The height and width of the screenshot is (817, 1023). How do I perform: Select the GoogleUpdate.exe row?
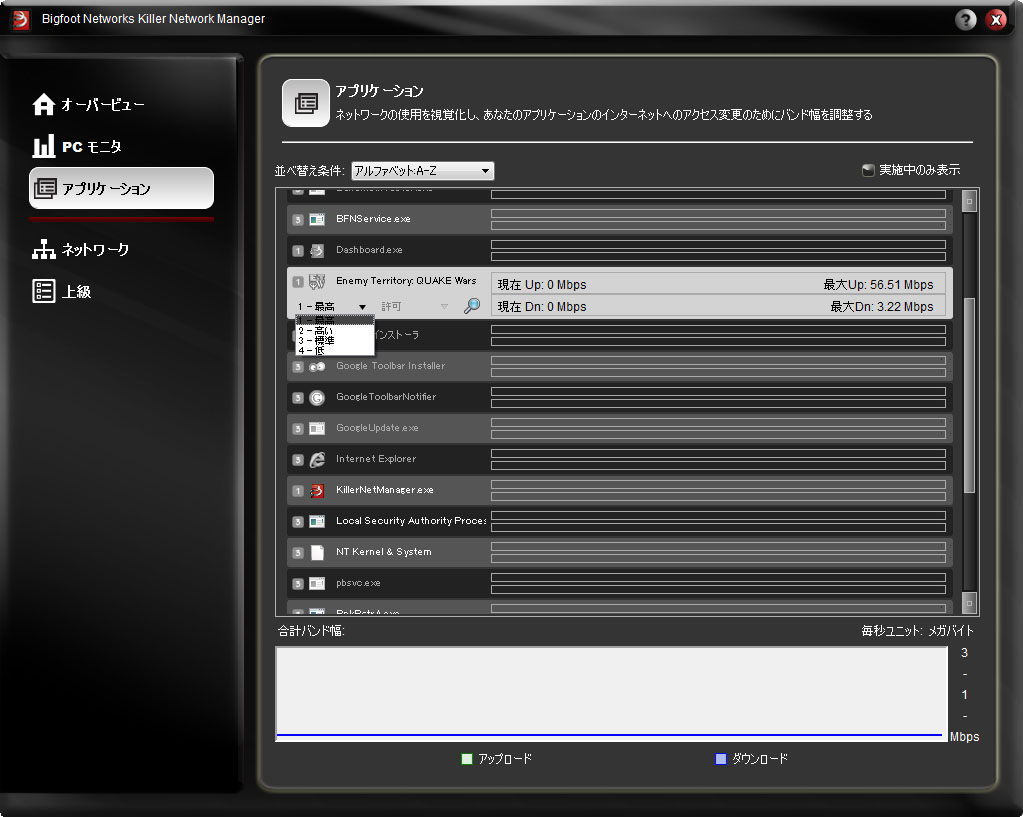tap(620, 428)
